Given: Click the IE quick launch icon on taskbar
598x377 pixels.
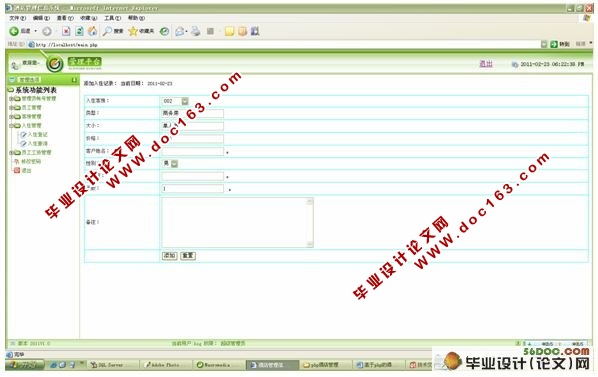Looking at the screenshot, I should click(53, 365).
